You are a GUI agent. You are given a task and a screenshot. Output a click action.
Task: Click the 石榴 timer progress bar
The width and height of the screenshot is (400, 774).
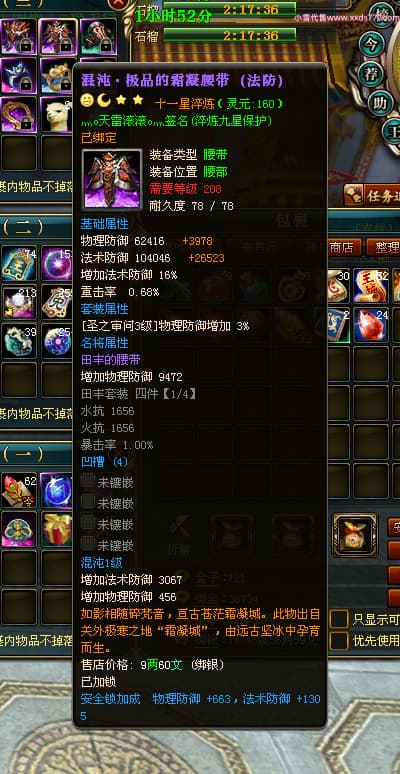(x=230, y=35)
